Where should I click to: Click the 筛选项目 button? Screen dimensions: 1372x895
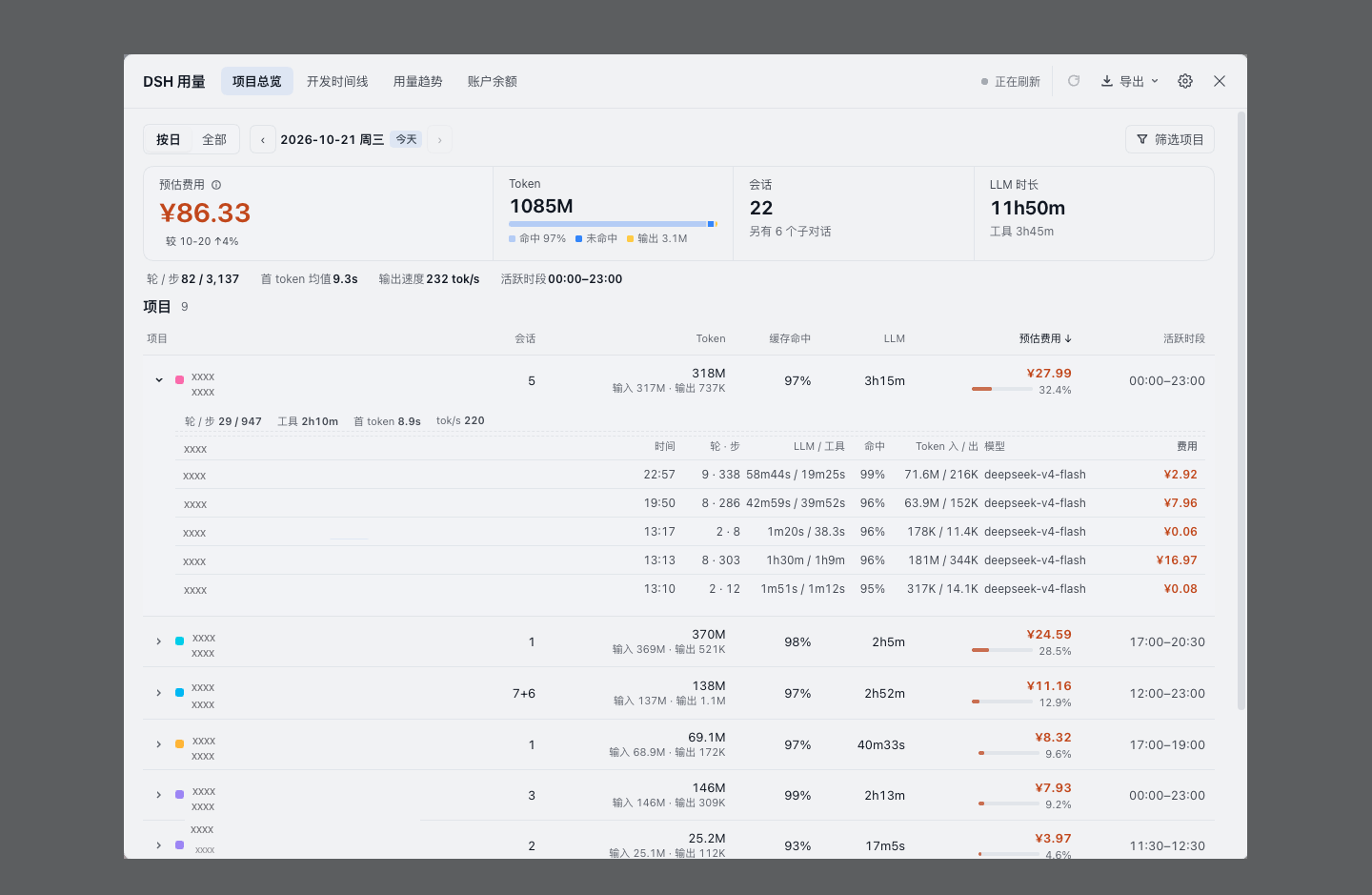[x=1170, y=140]
